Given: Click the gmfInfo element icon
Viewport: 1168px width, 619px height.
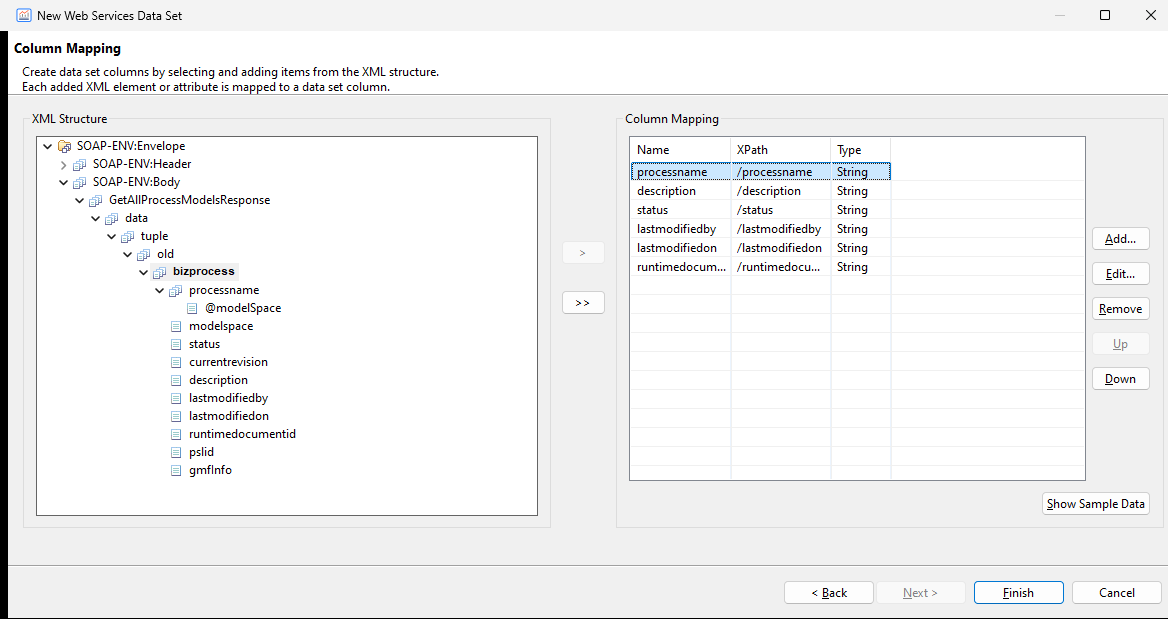Looking at the screenshot, I should (x=176, y=470).
